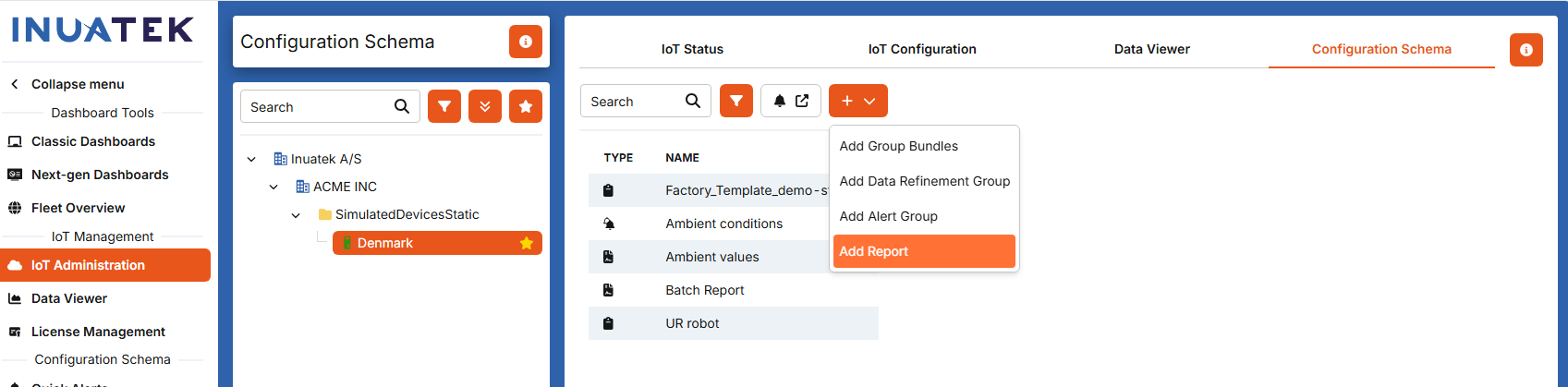This screenshot has width=1568, height=387.
Task: Select Inuatek A/S tree item
Action: click(326, 159)
